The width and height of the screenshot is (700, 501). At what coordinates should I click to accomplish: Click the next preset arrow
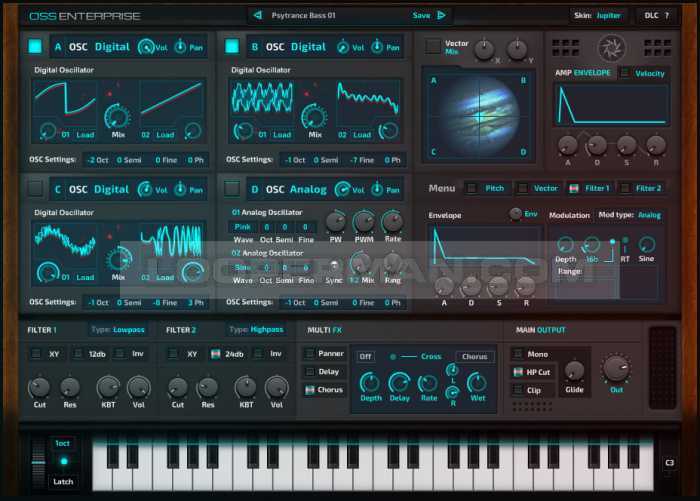[x=441, y=15]
